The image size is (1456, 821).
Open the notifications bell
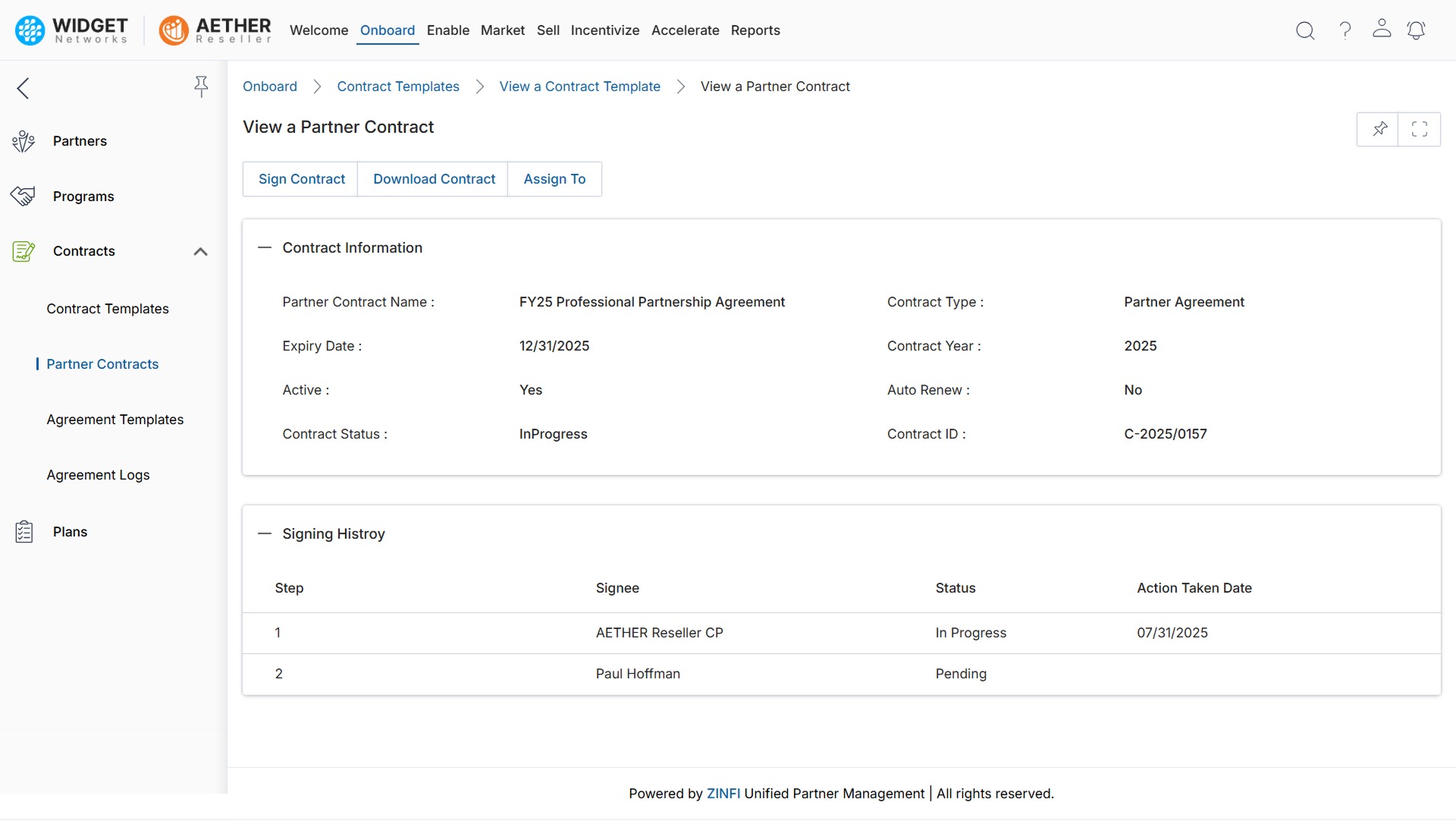[x=1417, y=30]
